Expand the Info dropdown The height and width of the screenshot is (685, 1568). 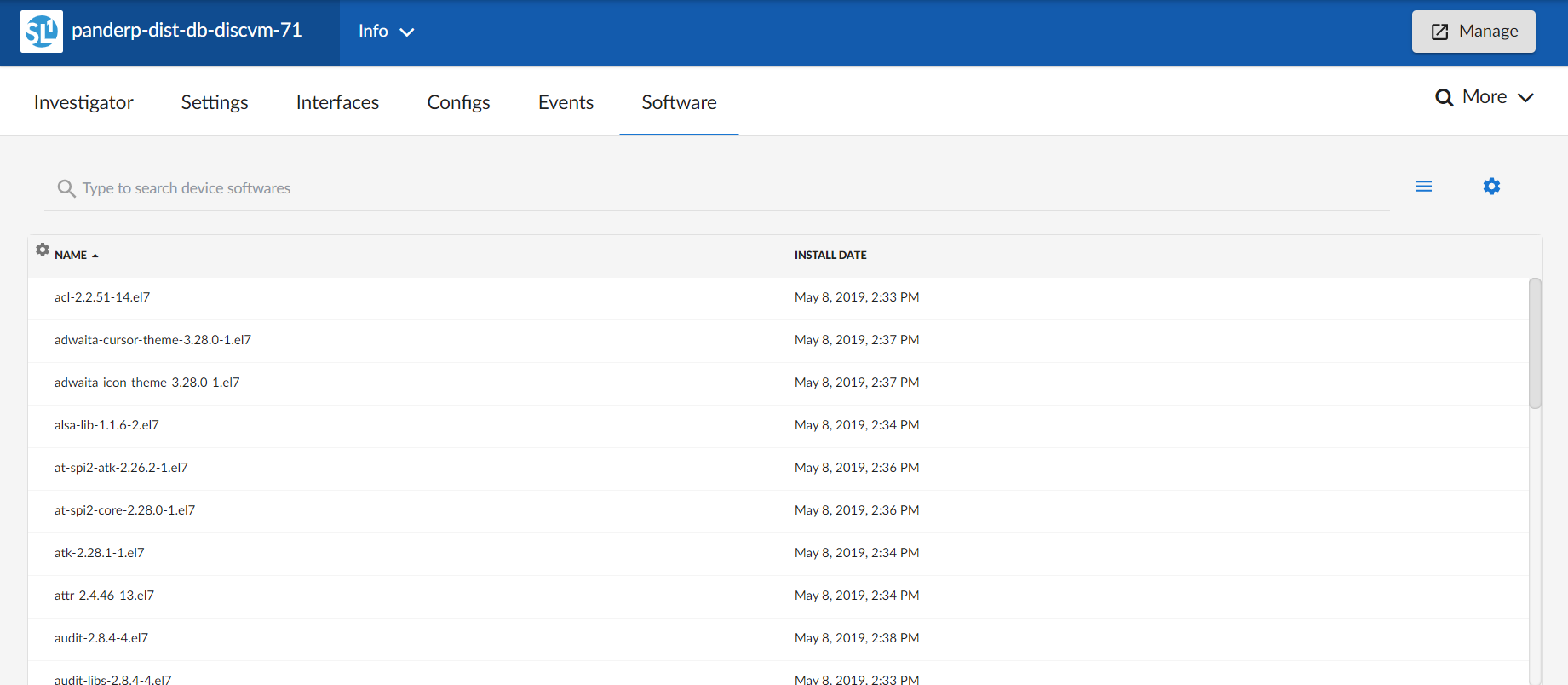click(386, 32)
